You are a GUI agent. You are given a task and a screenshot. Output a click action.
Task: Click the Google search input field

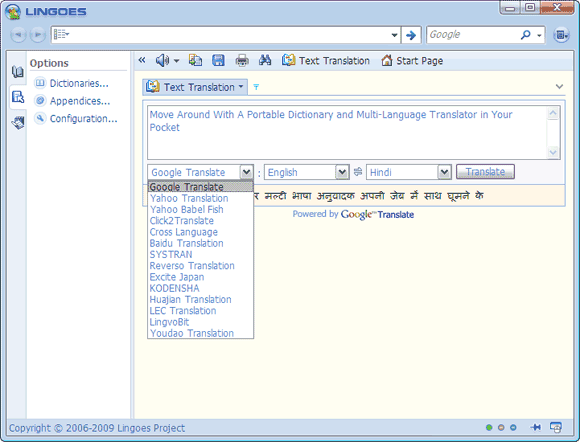(x=472, y=35)
